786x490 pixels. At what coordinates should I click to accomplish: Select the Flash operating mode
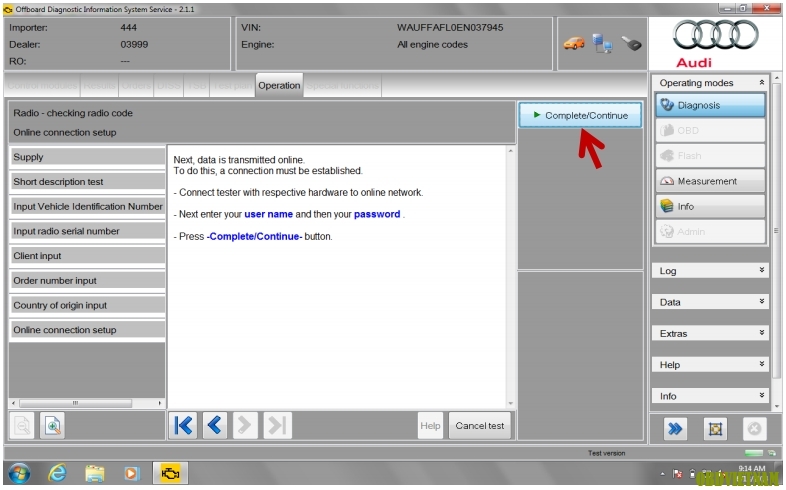pos(710,156)
